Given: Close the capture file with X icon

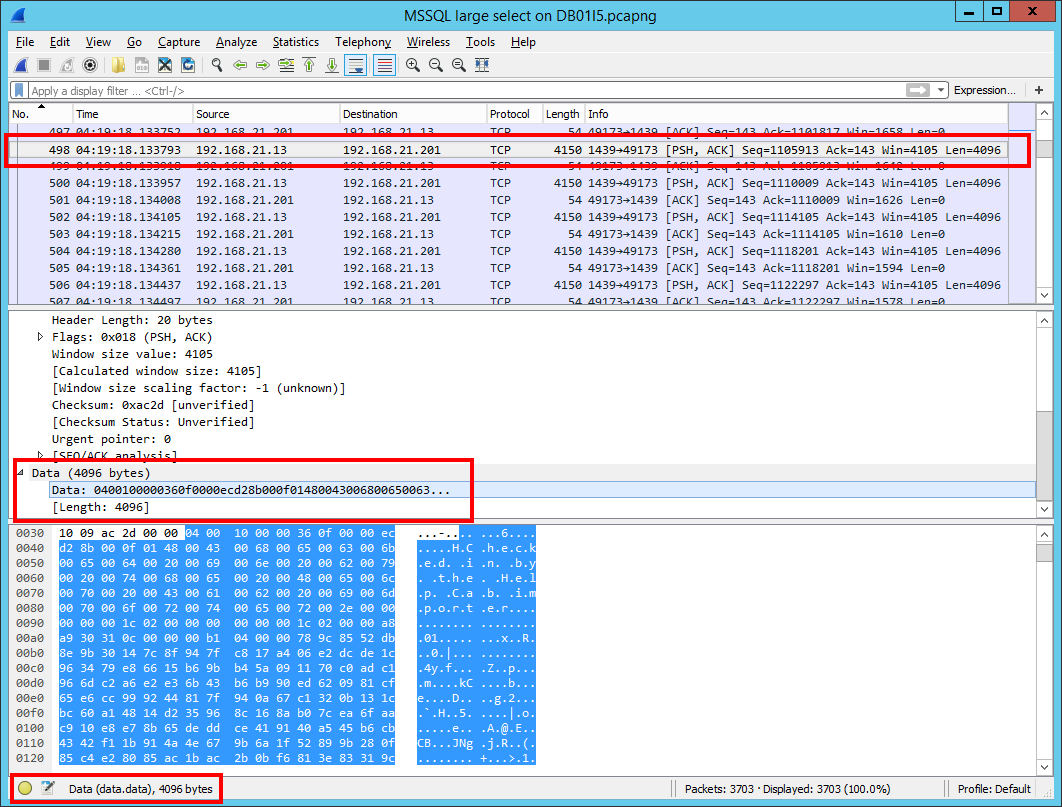Looking at the screenshot, I should tap(165, 65).
